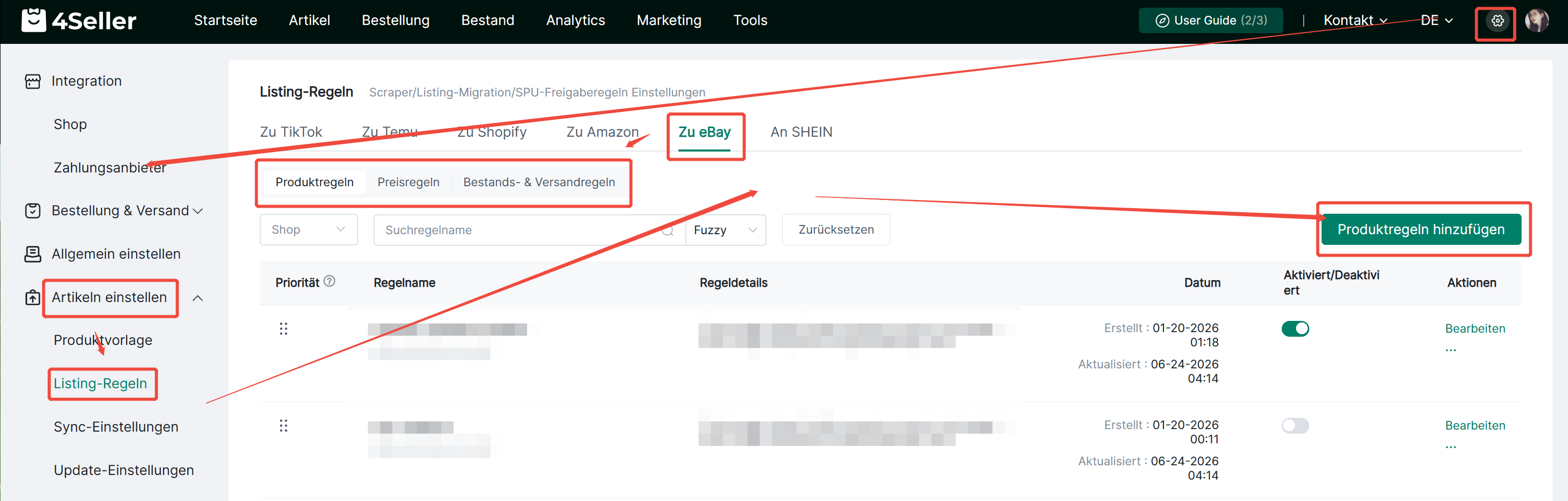The image size is (1568, 501).
Task: Click the Regeldetails column header
Action: 733,283
